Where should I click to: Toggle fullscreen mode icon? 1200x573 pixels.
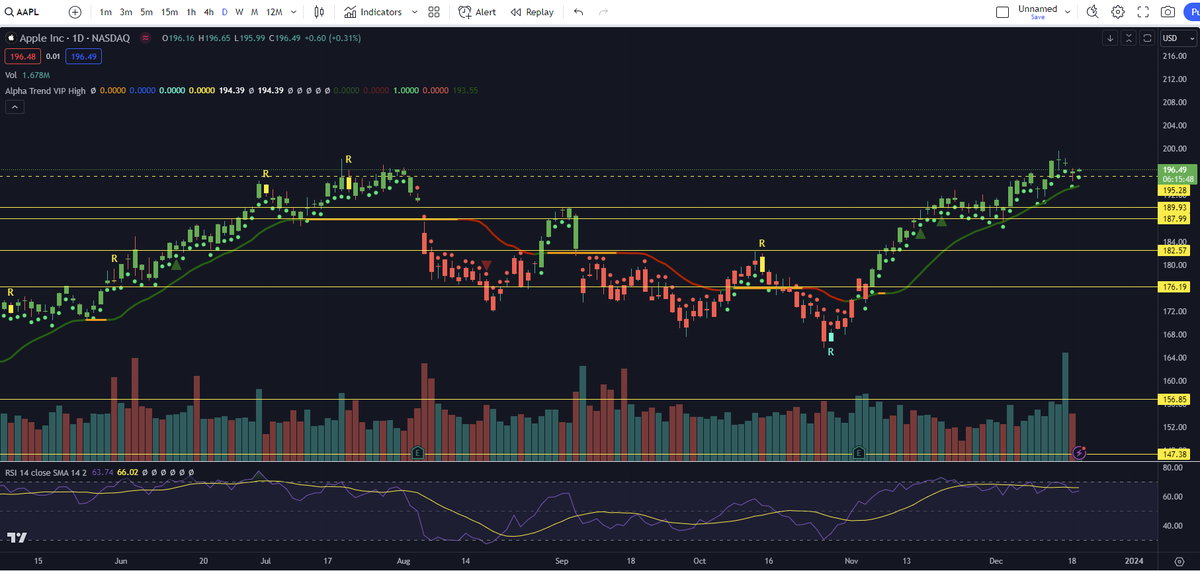pos(1143,12)
